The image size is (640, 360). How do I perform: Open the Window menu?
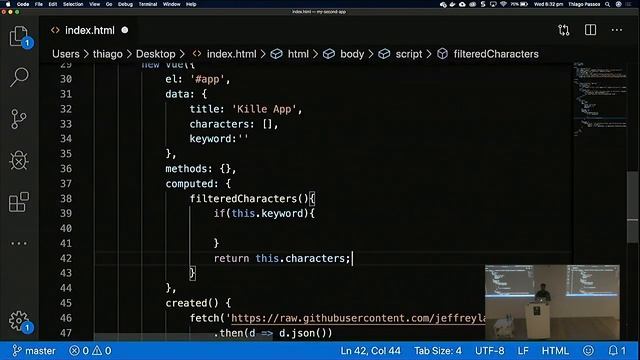coord(171,4)
